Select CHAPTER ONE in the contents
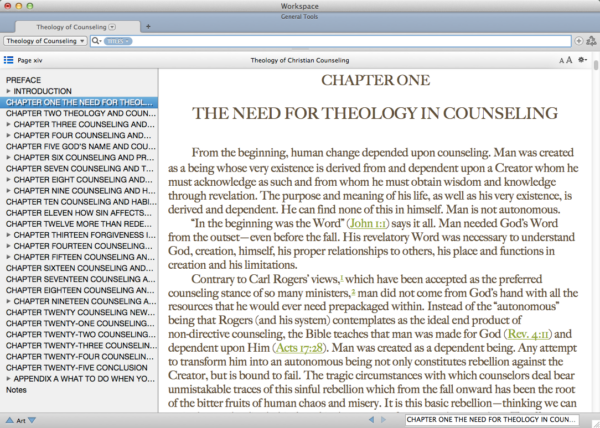Viewport: 600px width, 428px height. pos(79,102)
